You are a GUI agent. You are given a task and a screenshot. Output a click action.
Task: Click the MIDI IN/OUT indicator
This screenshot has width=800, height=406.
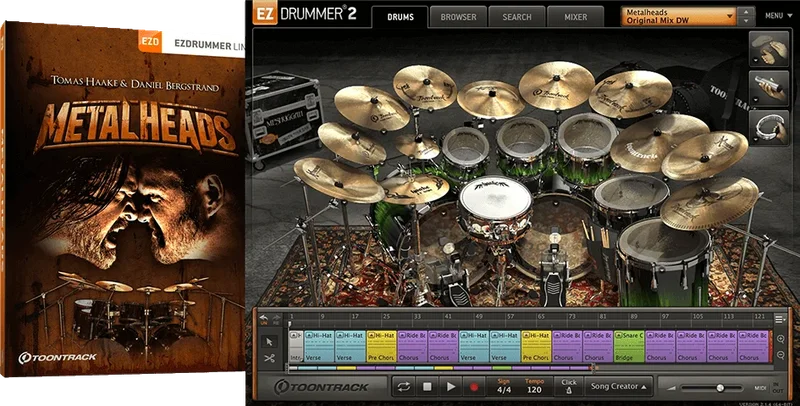click(769, 388)
